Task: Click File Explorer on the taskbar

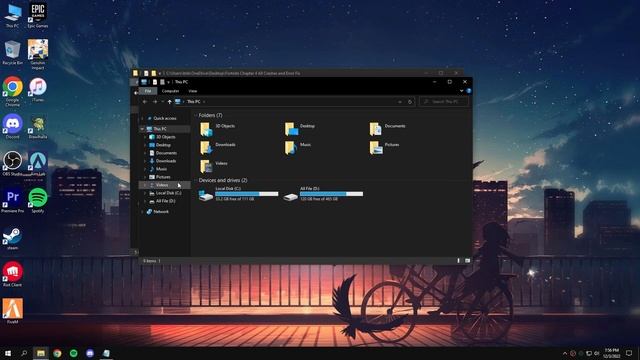Action: pos(41,353)
